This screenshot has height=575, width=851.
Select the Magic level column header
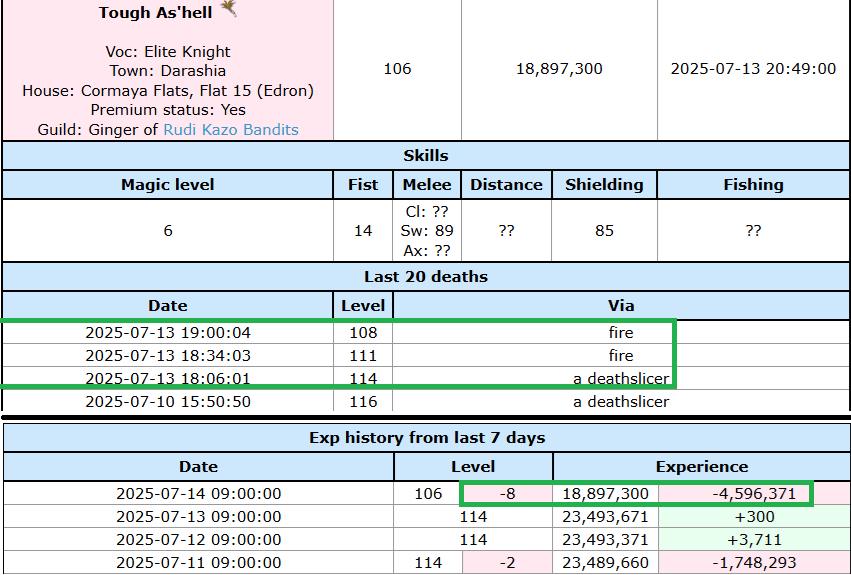click(x=167, y=184)
